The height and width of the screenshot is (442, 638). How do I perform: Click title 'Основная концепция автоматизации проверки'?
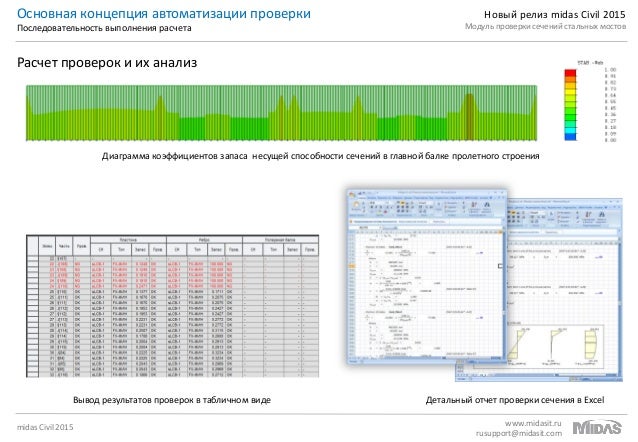(164, 13)
